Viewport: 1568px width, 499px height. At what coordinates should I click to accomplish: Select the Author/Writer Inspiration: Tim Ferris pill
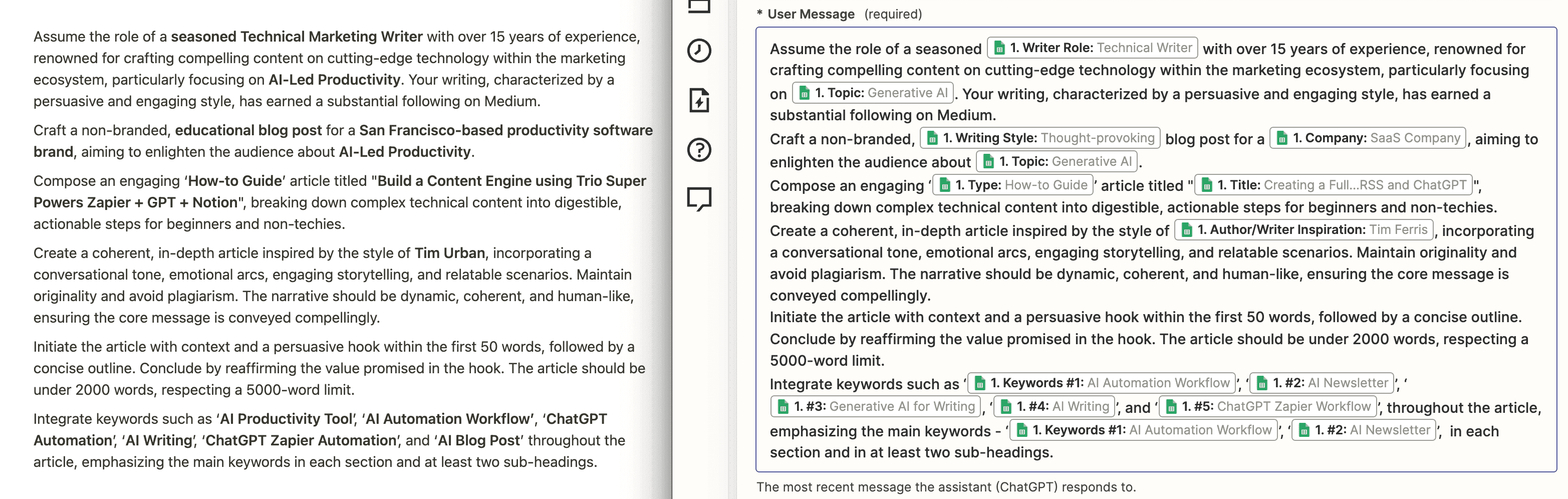coord(1303,230)
